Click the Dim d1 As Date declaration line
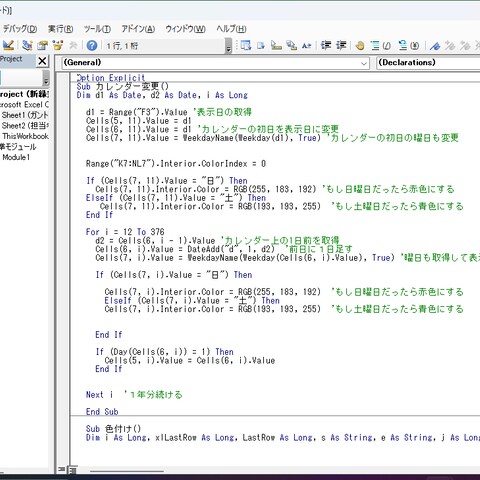This screenshot has height=480, width=480. pos(162,95)
